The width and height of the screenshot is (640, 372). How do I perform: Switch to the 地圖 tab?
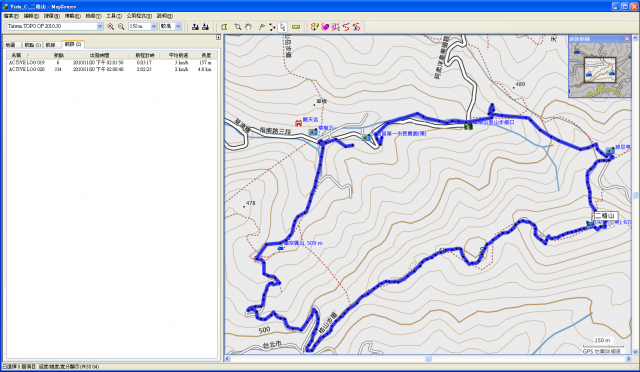[11, 45]
